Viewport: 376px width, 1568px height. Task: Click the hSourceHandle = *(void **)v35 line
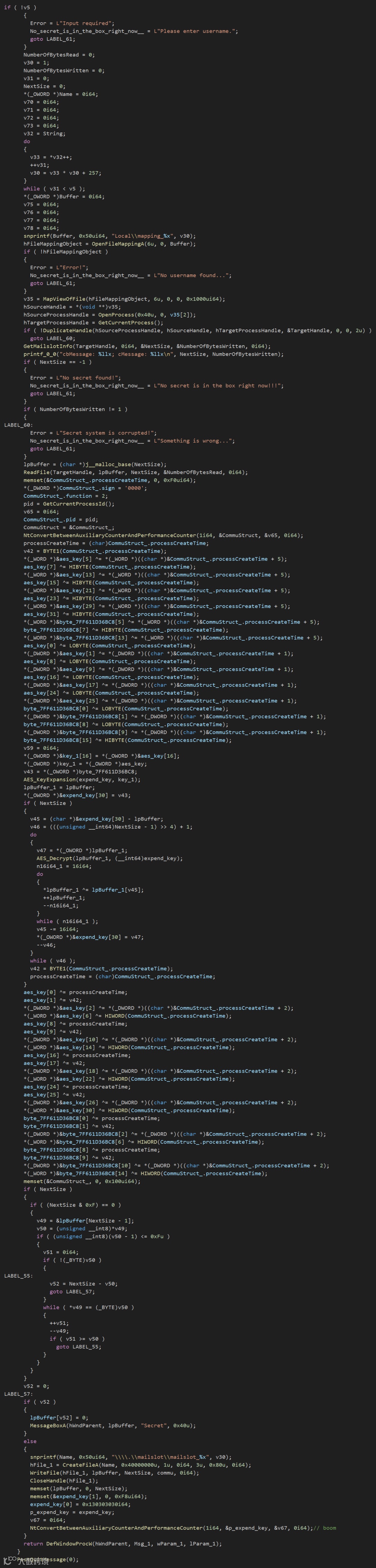(72, 307)
